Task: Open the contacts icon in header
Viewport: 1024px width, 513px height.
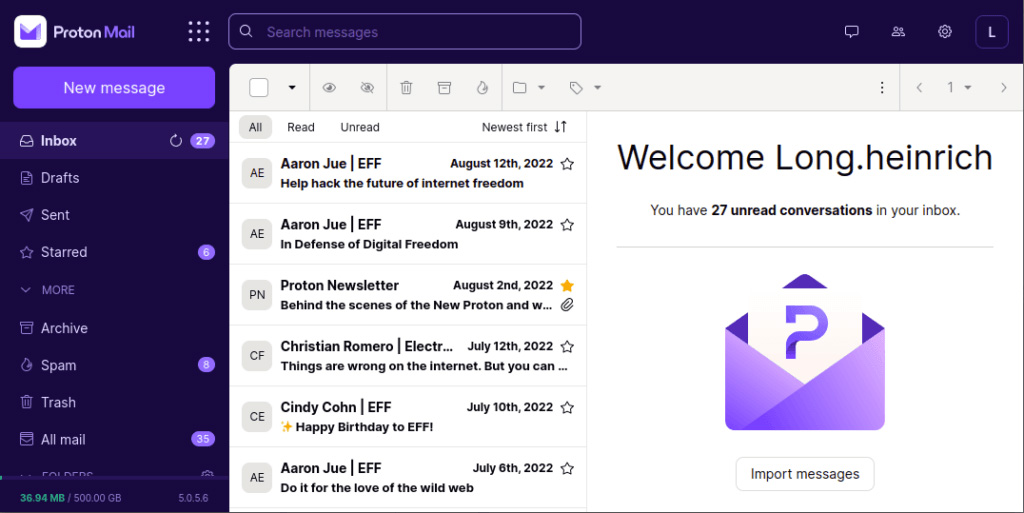Action: [x=898, y=32]
